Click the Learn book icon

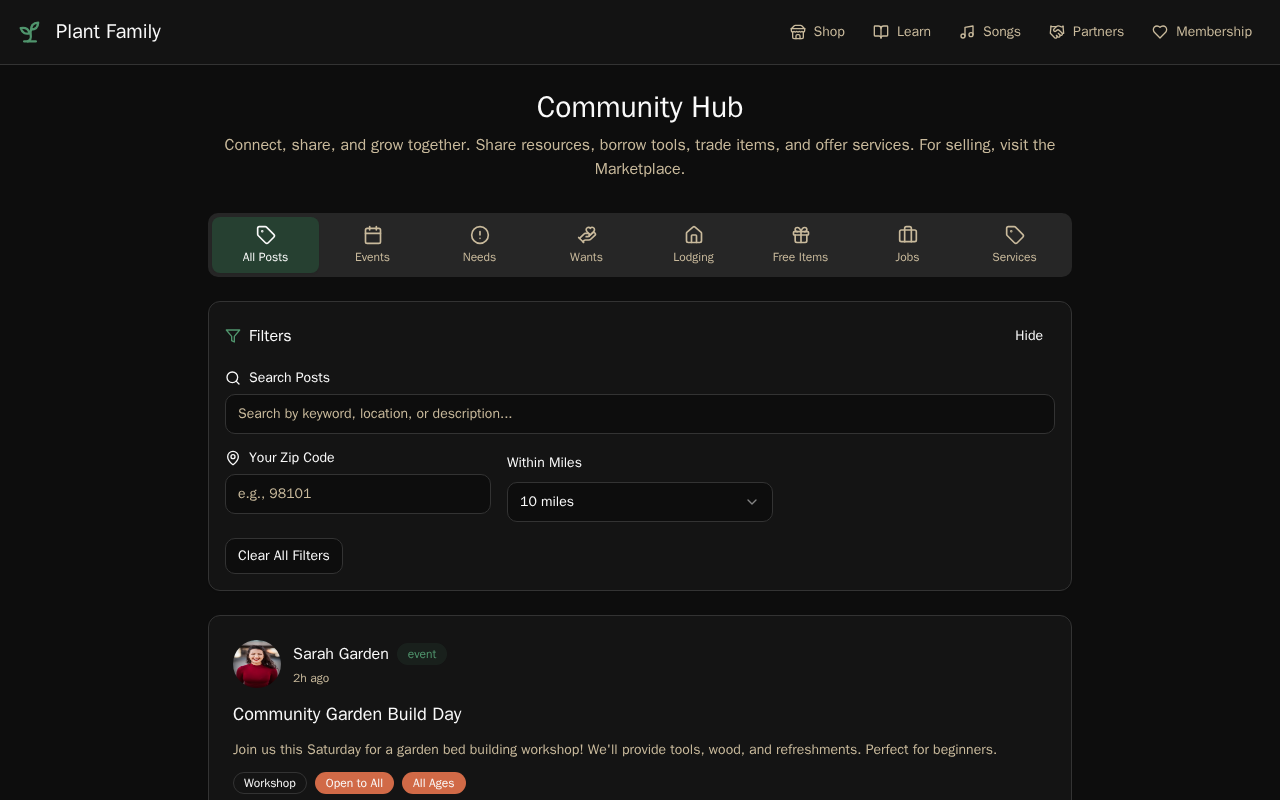[881, 32]
